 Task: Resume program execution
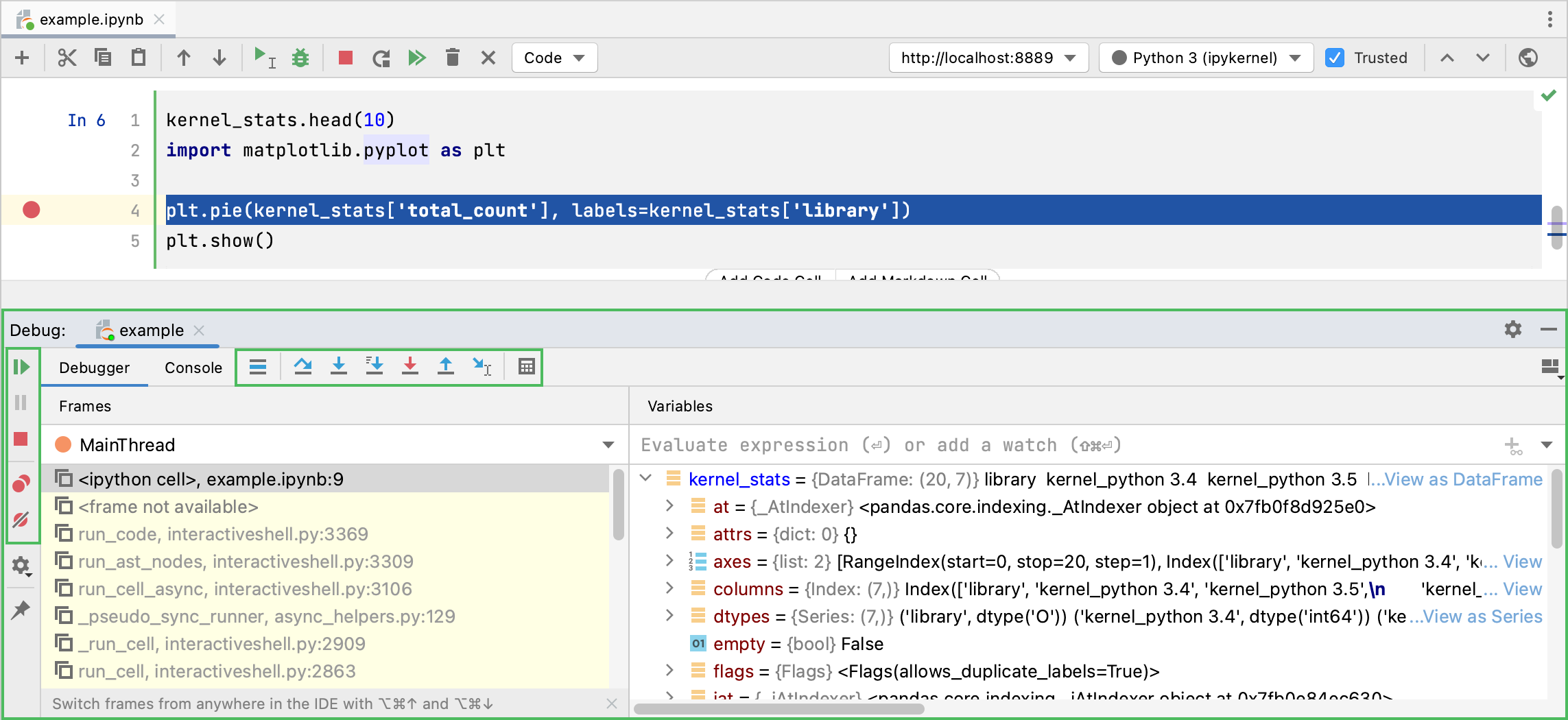pyautogui.click(x=23, y=368)
